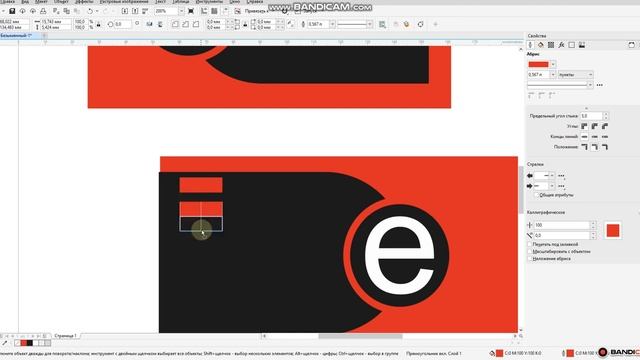
Task: Click the mirror horizontally icon
Action: pos(149,24)
